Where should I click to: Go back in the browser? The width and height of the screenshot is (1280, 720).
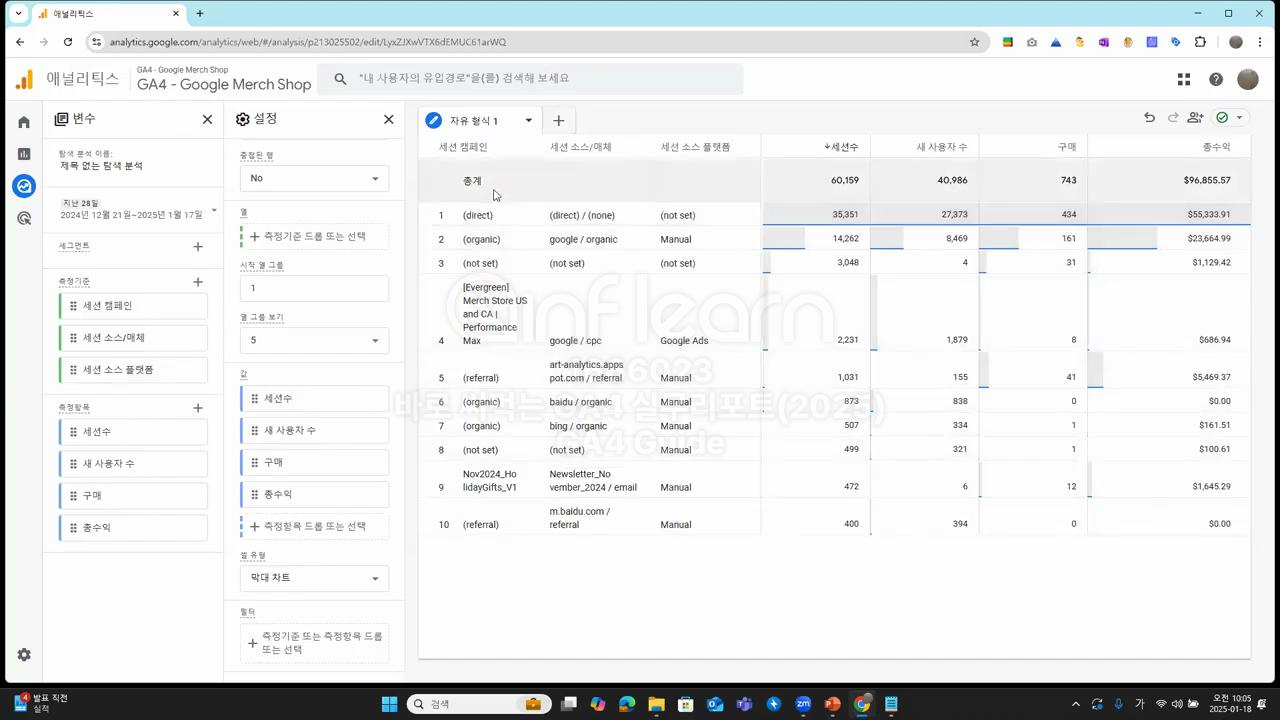tap(20, 42)
